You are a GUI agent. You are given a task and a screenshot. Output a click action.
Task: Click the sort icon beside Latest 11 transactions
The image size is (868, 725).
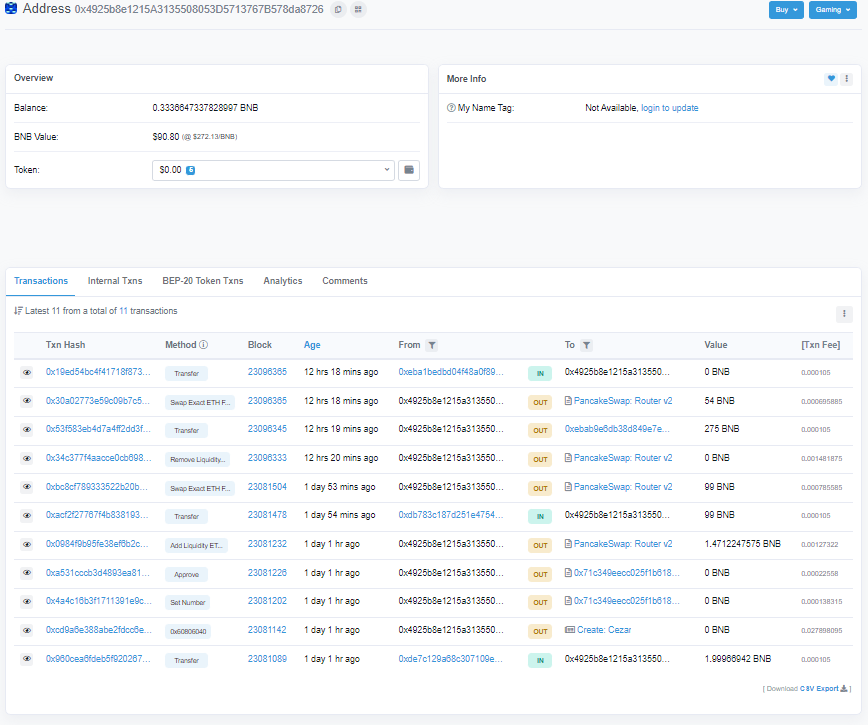tap(18, 311)
